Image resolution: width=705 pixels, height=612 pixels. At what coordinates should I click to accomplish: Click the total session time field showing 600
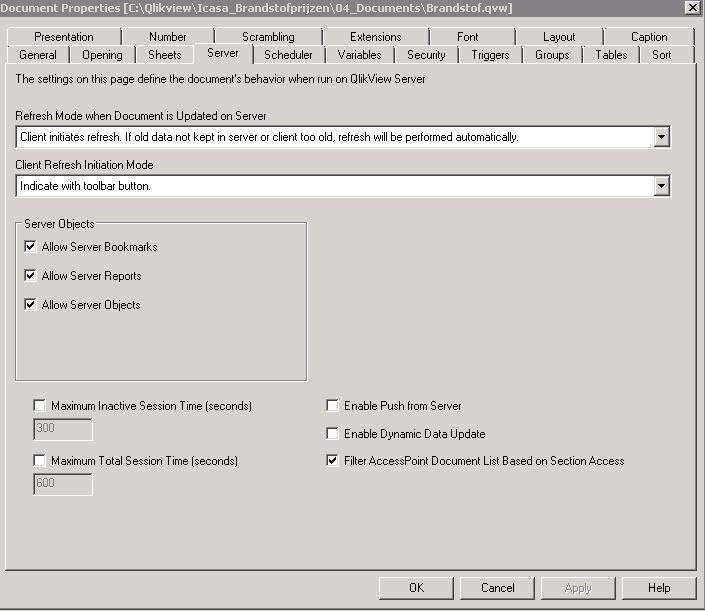63,484
